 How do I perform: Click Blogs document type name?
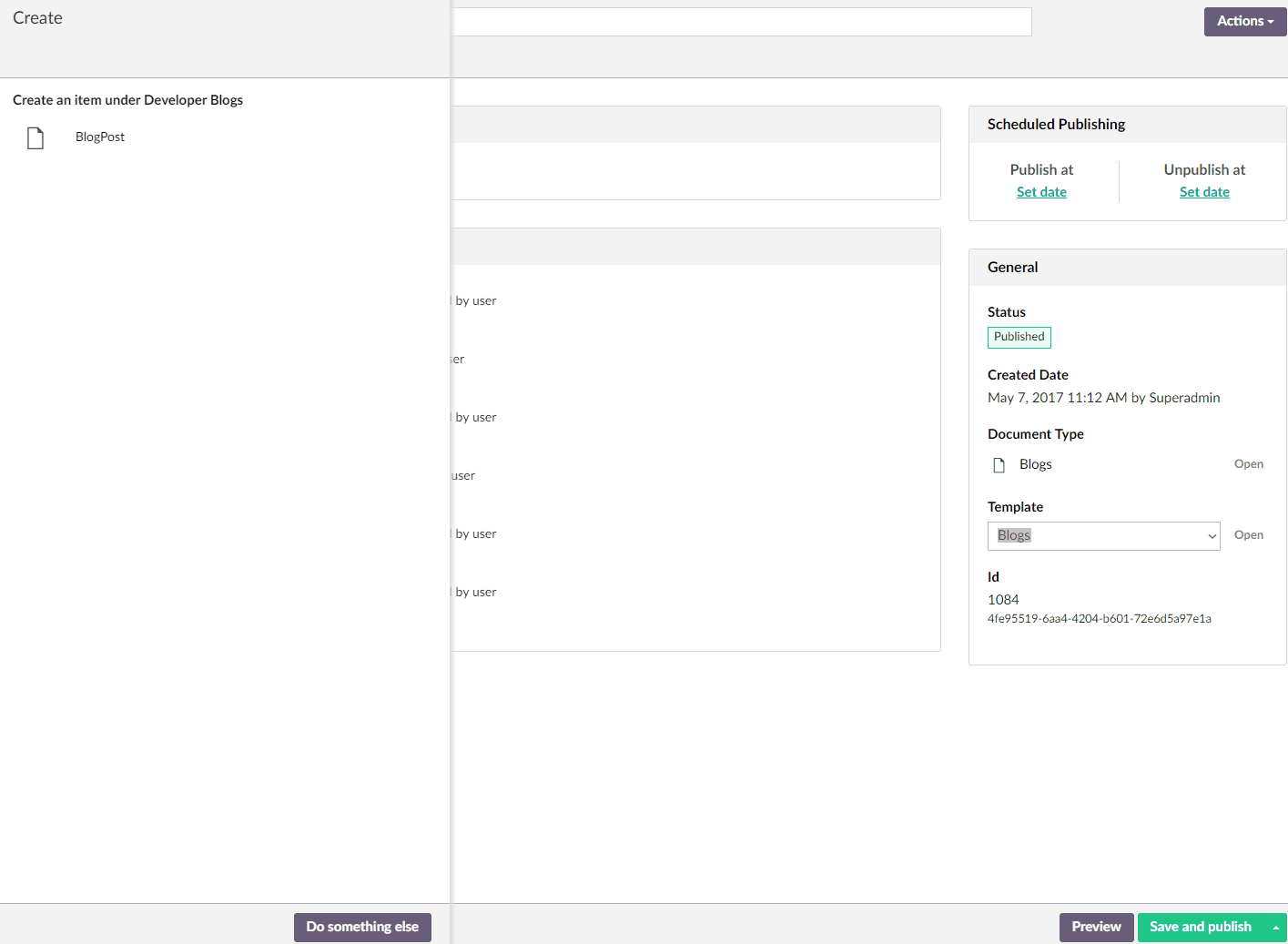[1036, 464]
